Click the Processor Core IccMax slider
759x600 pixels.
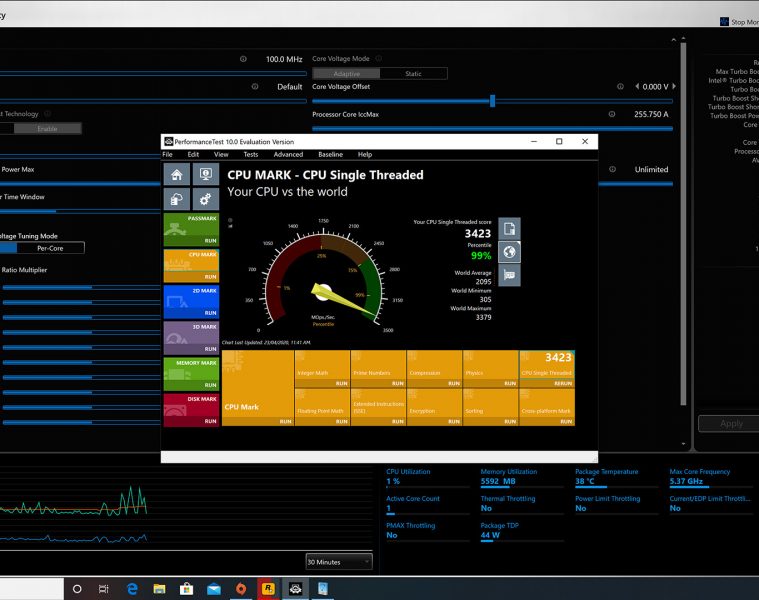pos(492,129)
